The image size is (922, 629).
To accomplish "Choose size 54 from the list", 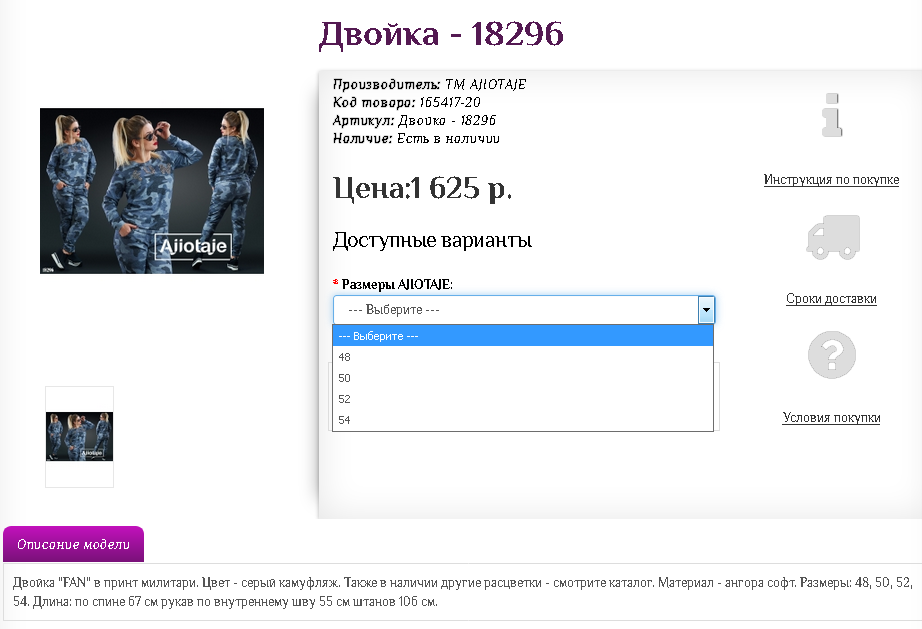I will [523, 420].
